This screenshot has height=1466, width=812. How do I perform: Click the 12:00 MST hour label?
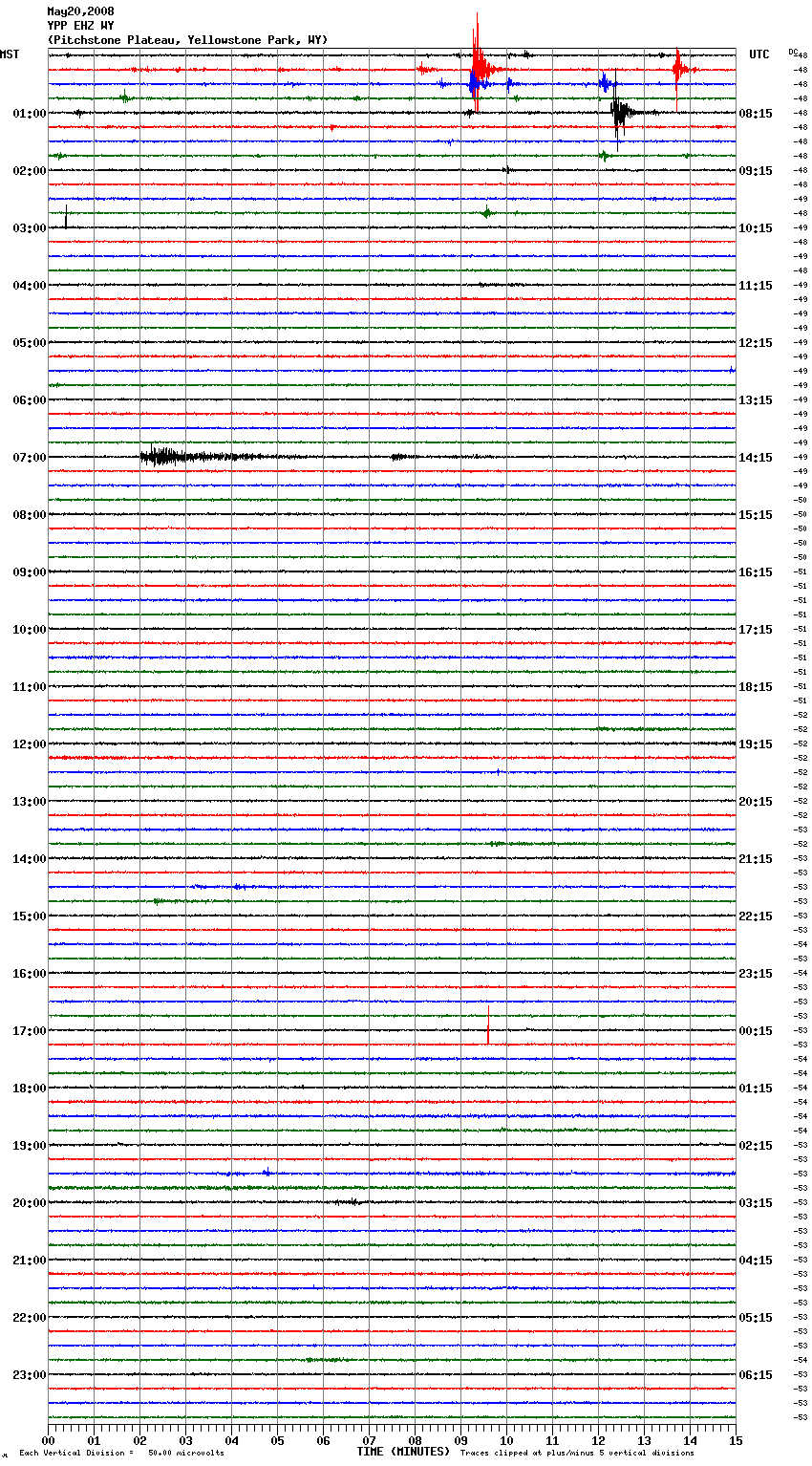pyautogui.click(x=29, y=744)
